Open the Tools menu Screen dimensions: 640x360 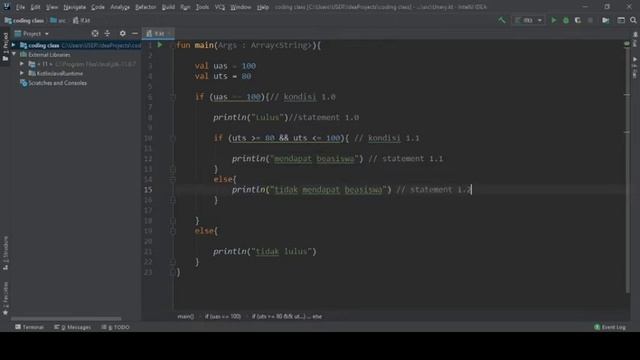[x=202, y=7]
